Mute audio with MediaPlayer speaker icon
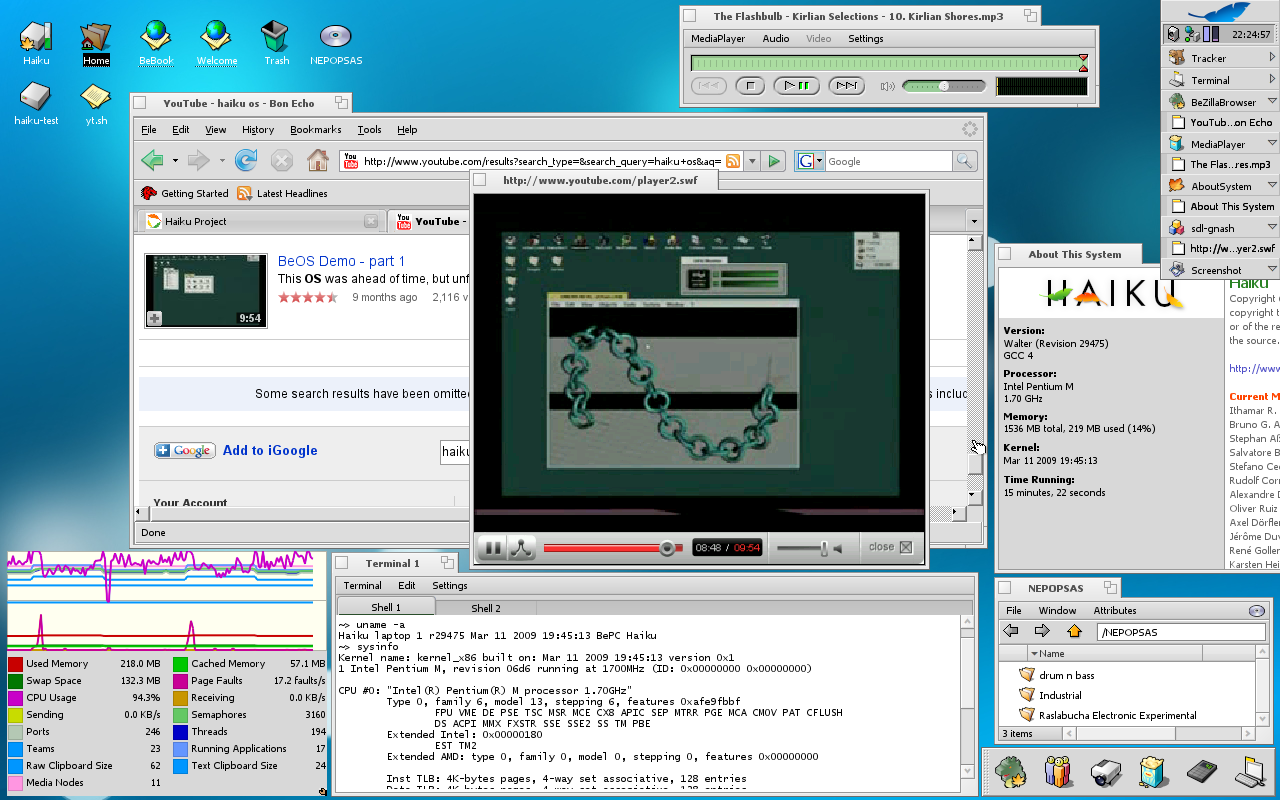This screenshot has height=800, width=1280. pos(887,86)
